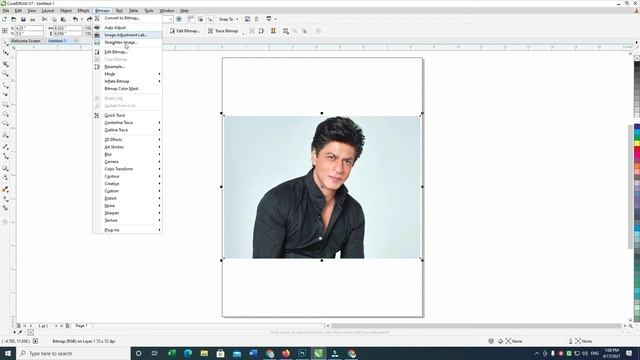Open Image Adjustment Lab
The height and width of the screenshot is (360, 640).
pos(127,35)
